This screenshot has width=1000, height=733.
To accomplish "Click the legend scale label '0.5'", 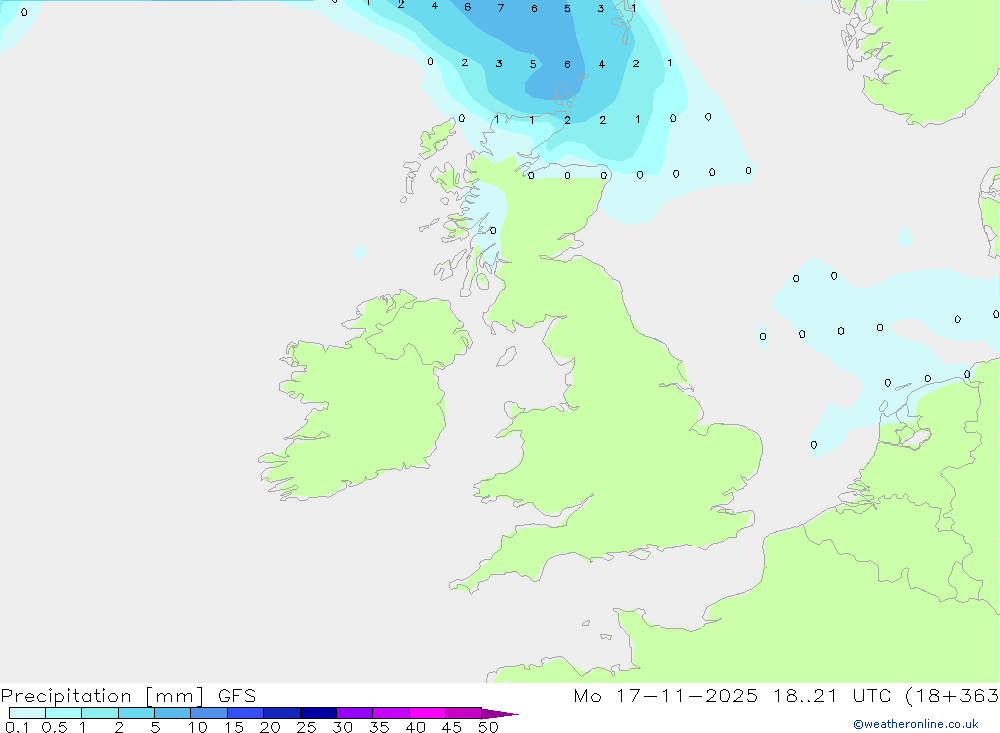I will tap(54, 727).
